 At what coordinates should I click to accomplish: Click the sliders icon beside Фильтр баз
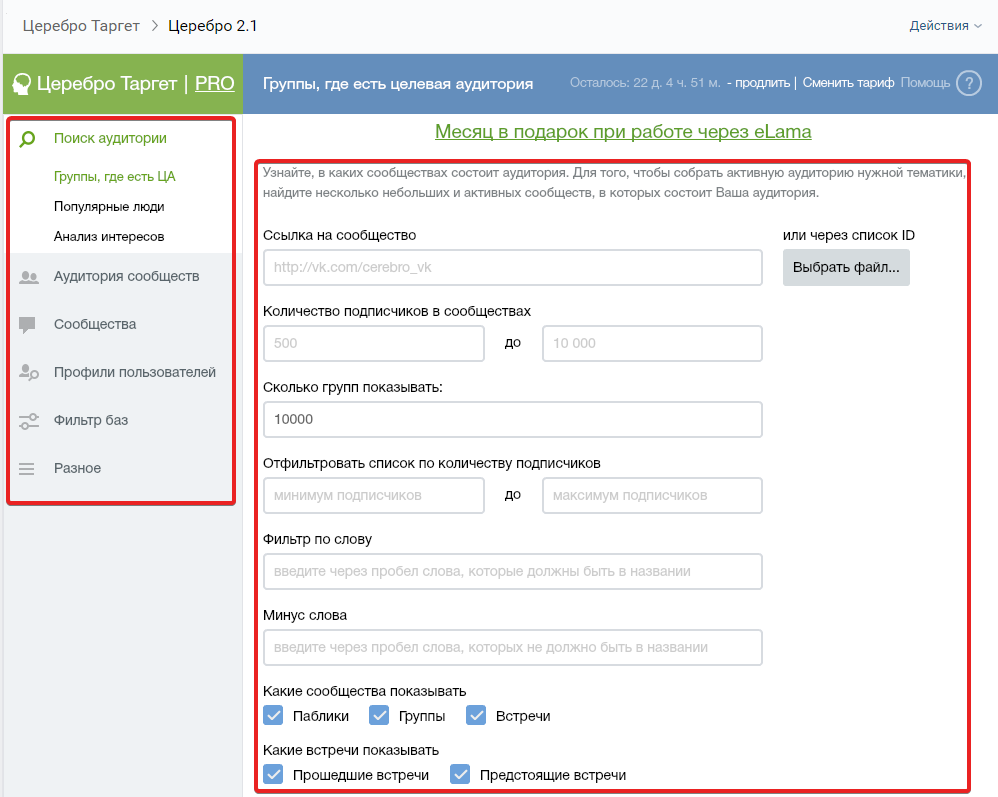coord(29,421)
